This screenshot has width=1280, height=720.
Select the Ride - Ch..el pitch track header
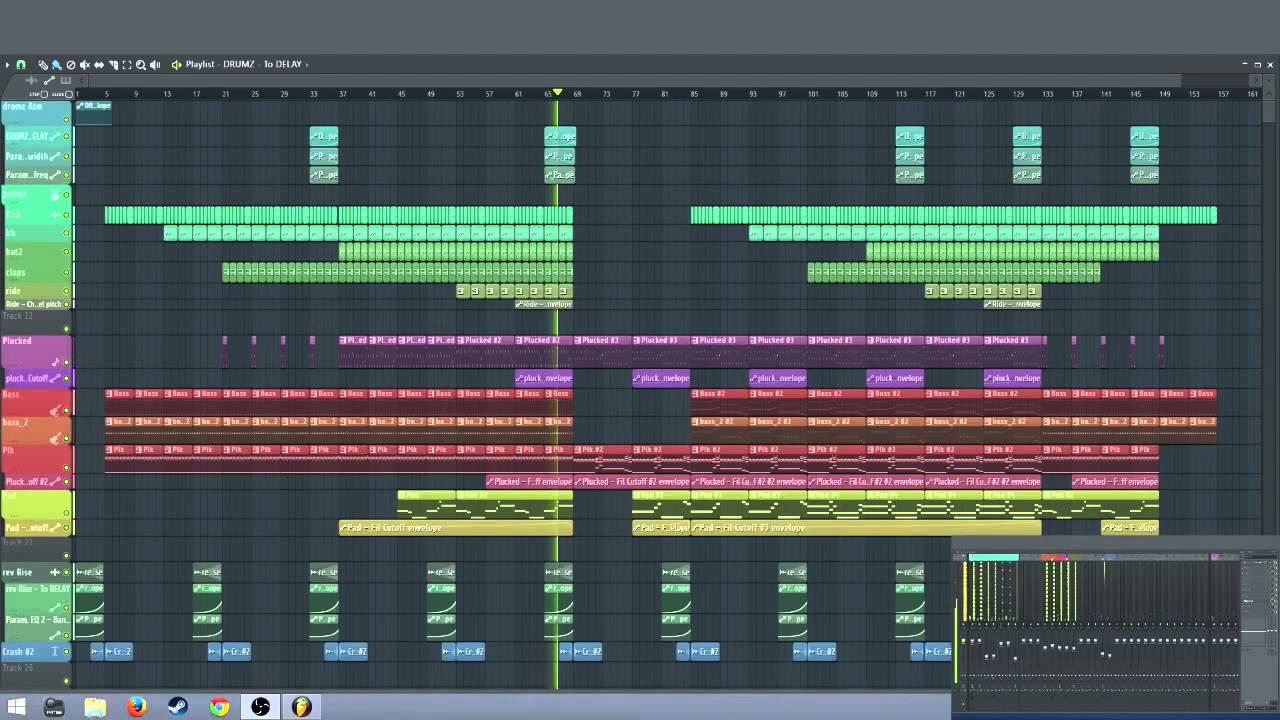tap(38, 304)
